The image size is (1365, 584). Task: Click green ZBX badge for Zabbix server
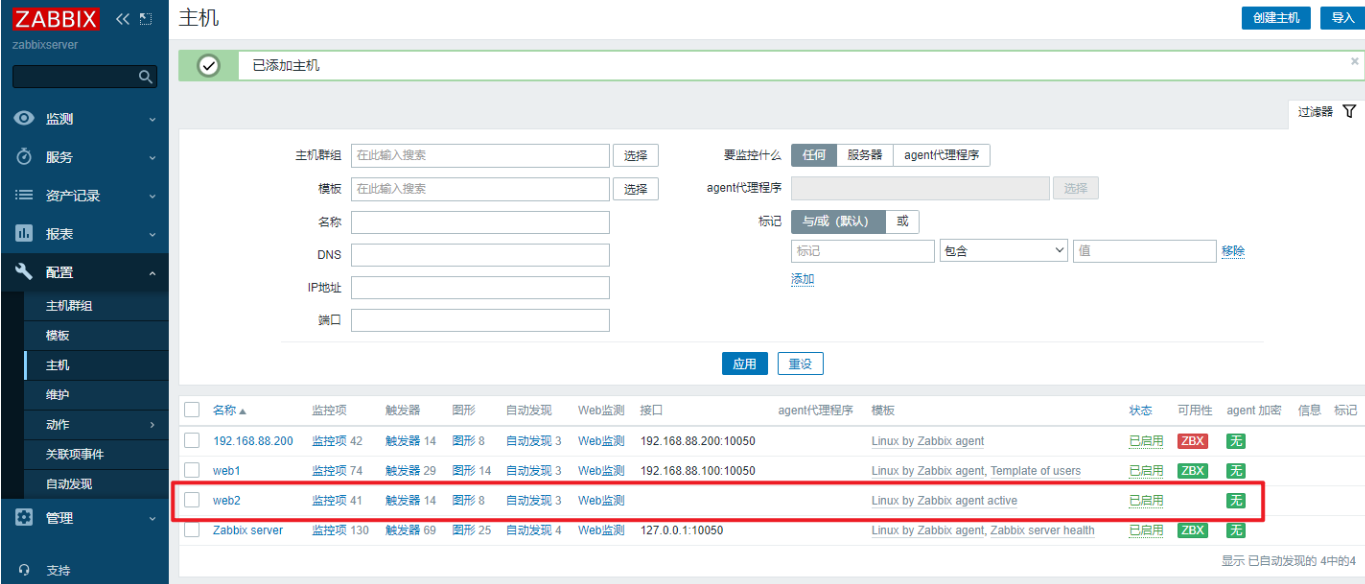[x=1192, y=530]
